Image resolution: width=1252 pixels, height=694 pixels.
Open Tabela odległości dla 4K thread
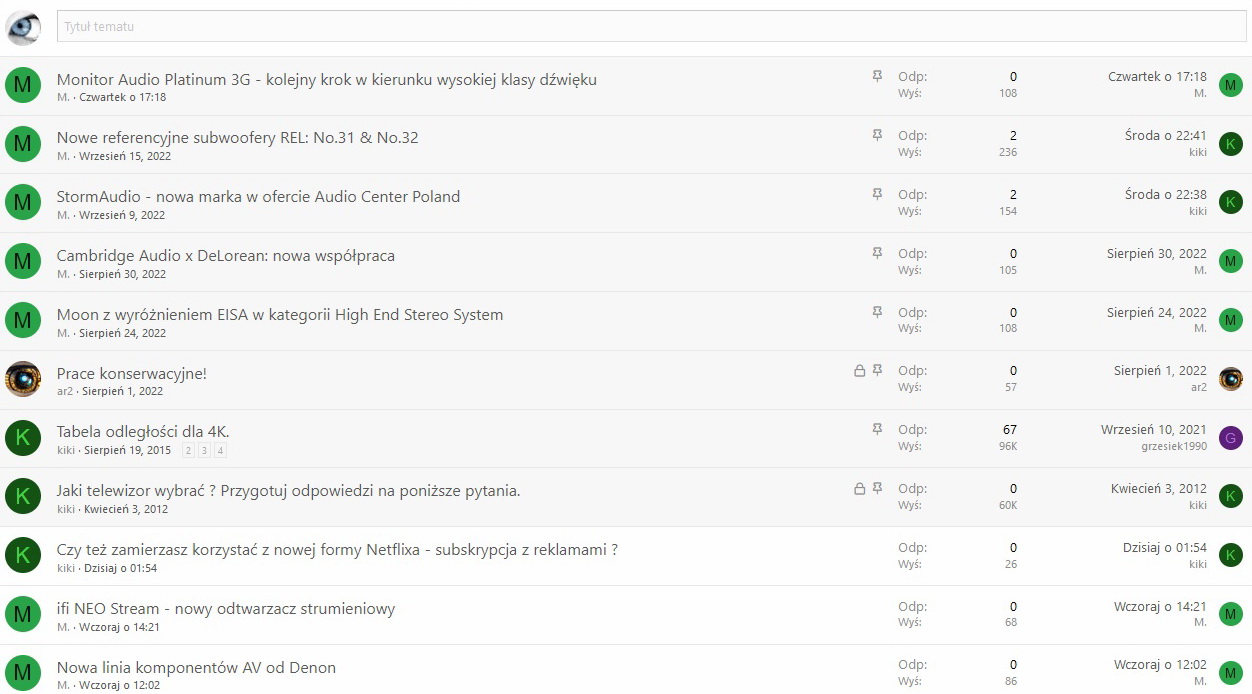(143, 432)
